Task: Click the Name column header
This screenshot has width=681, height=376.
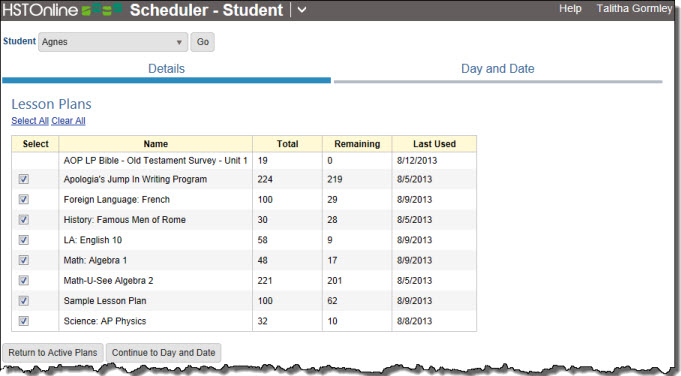Action: click(155, 144)
